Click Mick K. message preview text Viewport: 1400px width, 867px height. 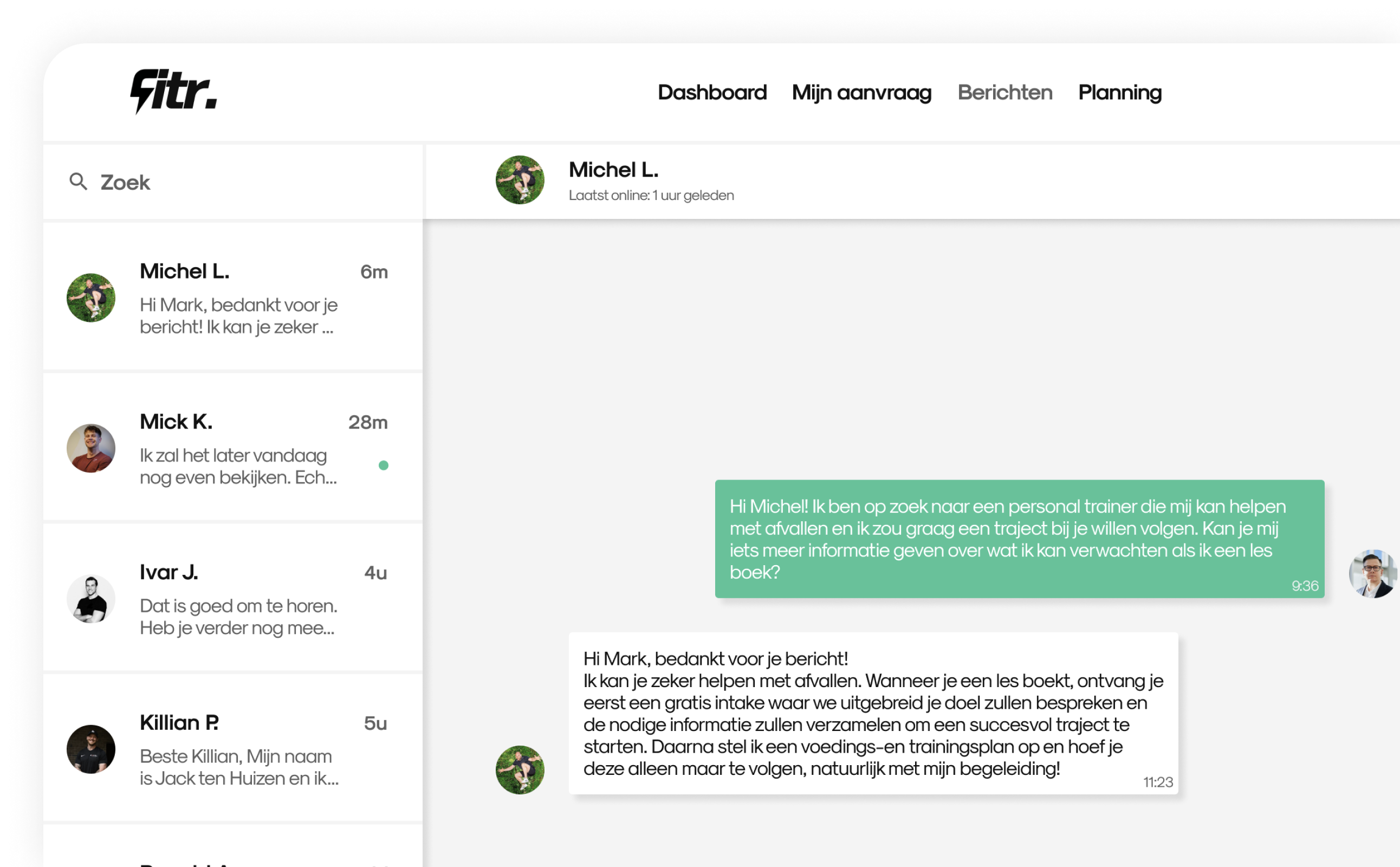tap(238, 466)
